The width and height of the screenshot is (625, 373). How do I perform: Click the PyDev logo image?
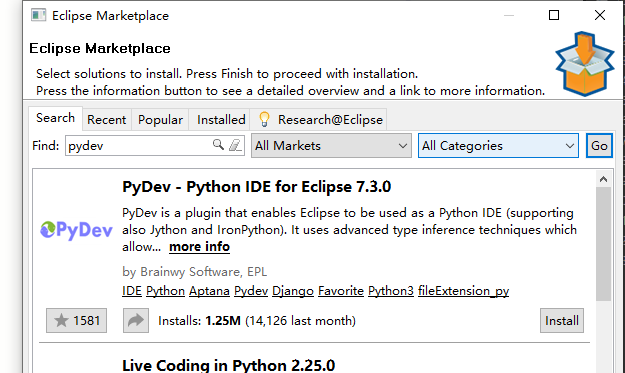[x=77, y=230]
